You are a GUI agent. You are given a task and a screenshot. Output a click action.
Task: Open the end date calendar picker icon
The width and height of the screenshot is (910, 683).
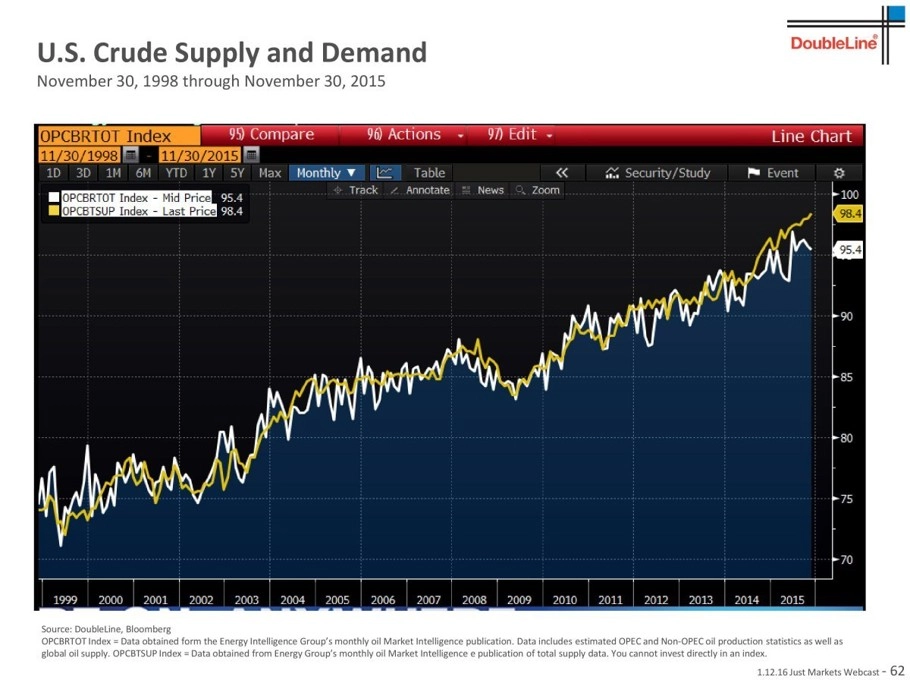[251, 155]
